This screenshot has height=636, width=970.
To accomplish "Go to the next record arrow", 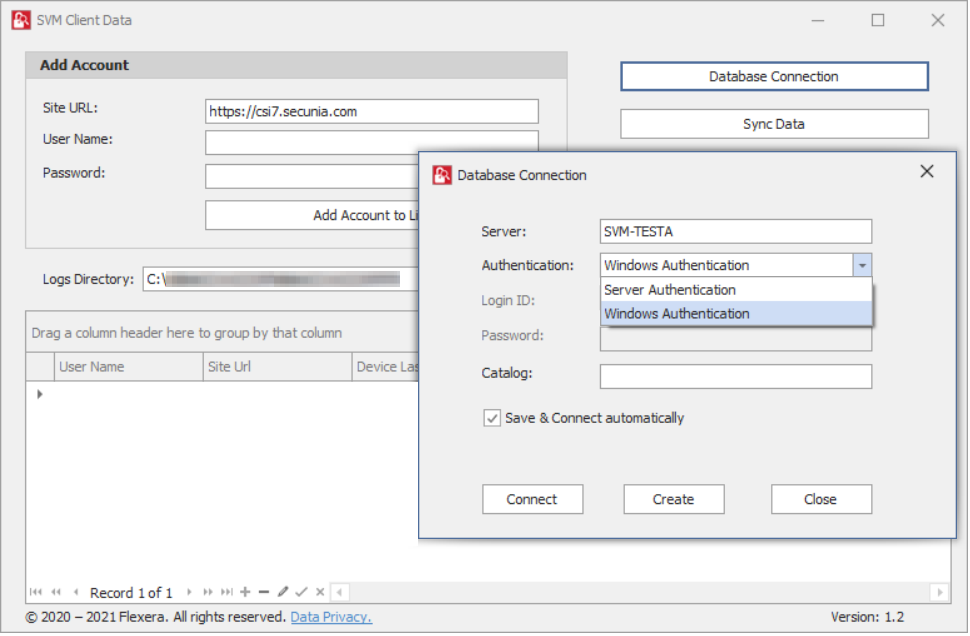I will pyautogui.click(x=190, y=593).
